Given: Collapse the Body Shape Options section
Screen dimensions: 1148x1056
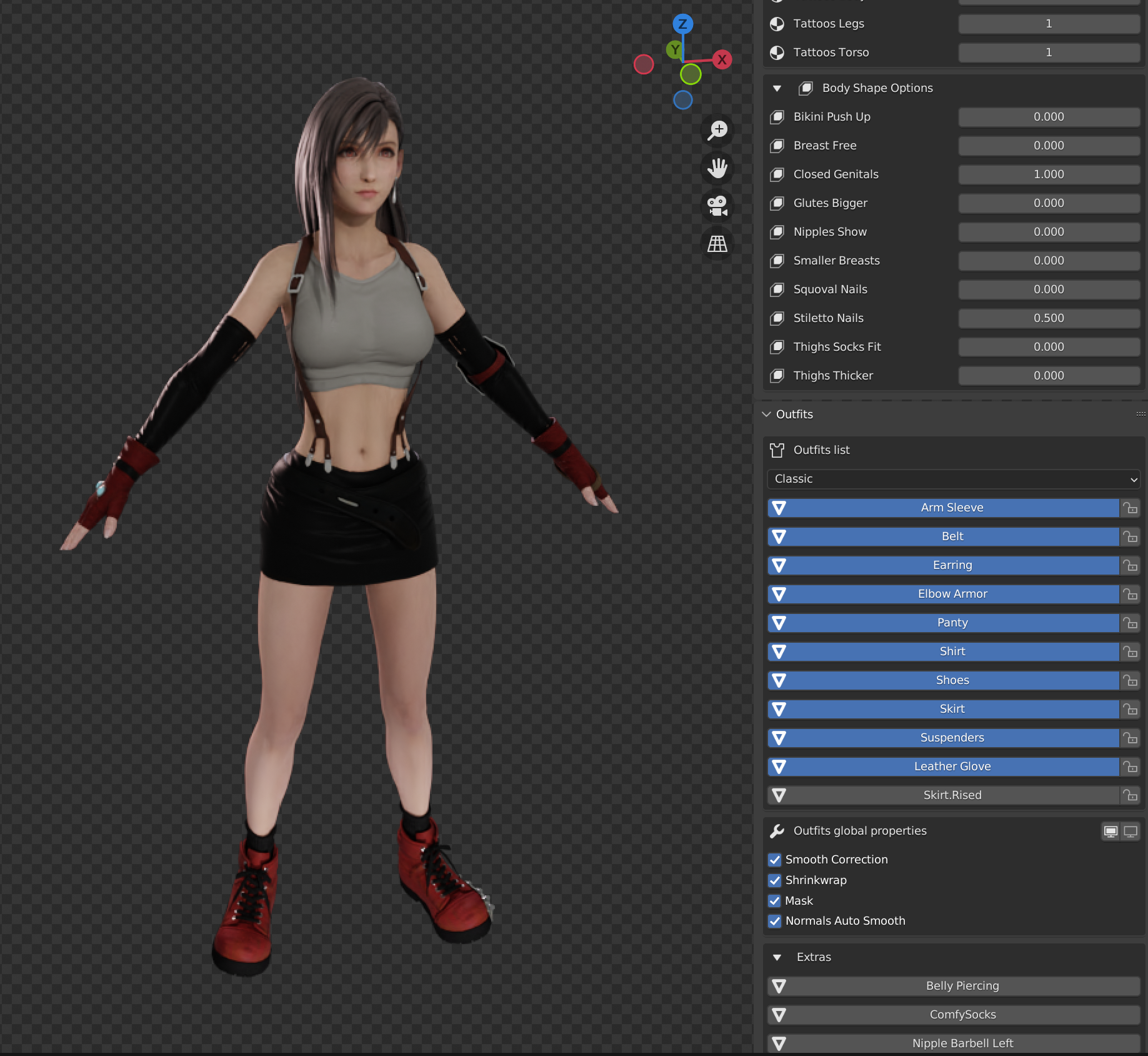Looking at the screenshot, I should click(777, 88).
